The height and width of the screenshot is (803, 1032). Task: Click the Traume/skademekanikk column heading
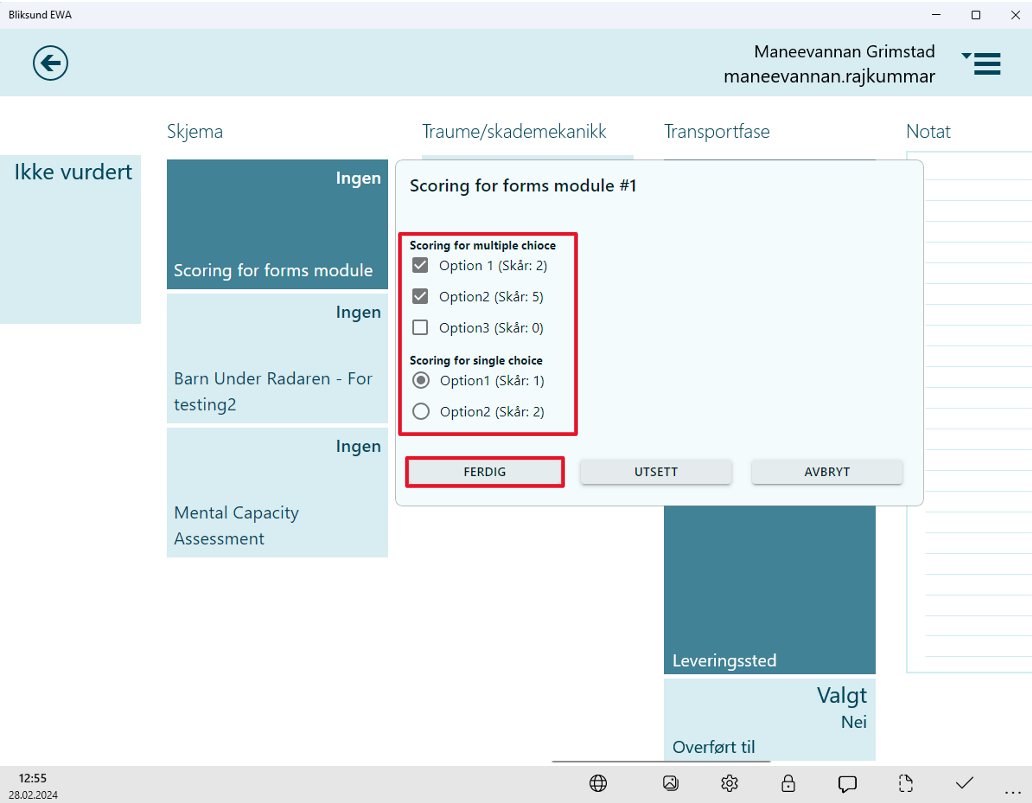click(x=514, y=132)
